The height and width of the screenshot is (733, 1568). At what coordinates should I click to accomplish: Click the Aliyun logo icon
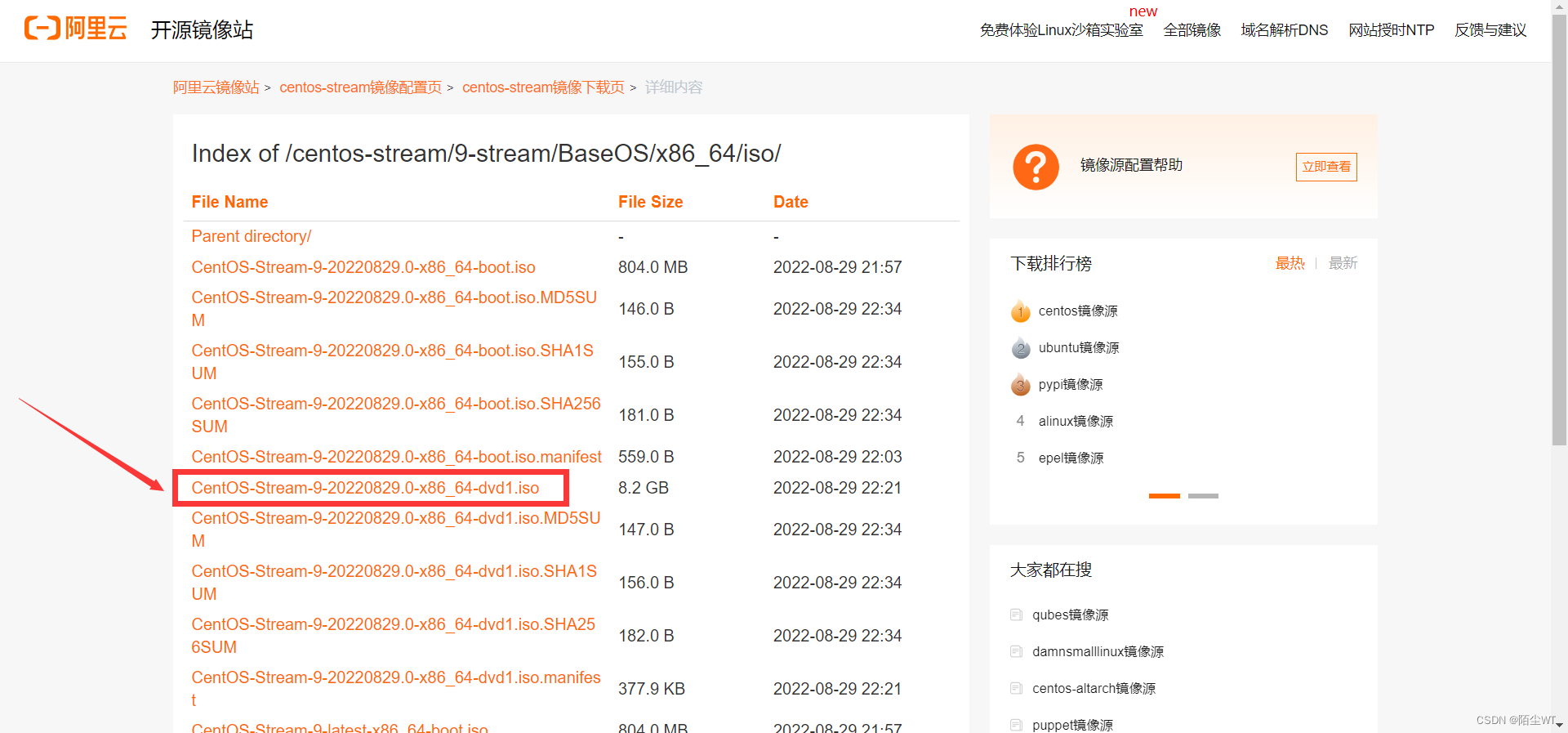point(75,28)
